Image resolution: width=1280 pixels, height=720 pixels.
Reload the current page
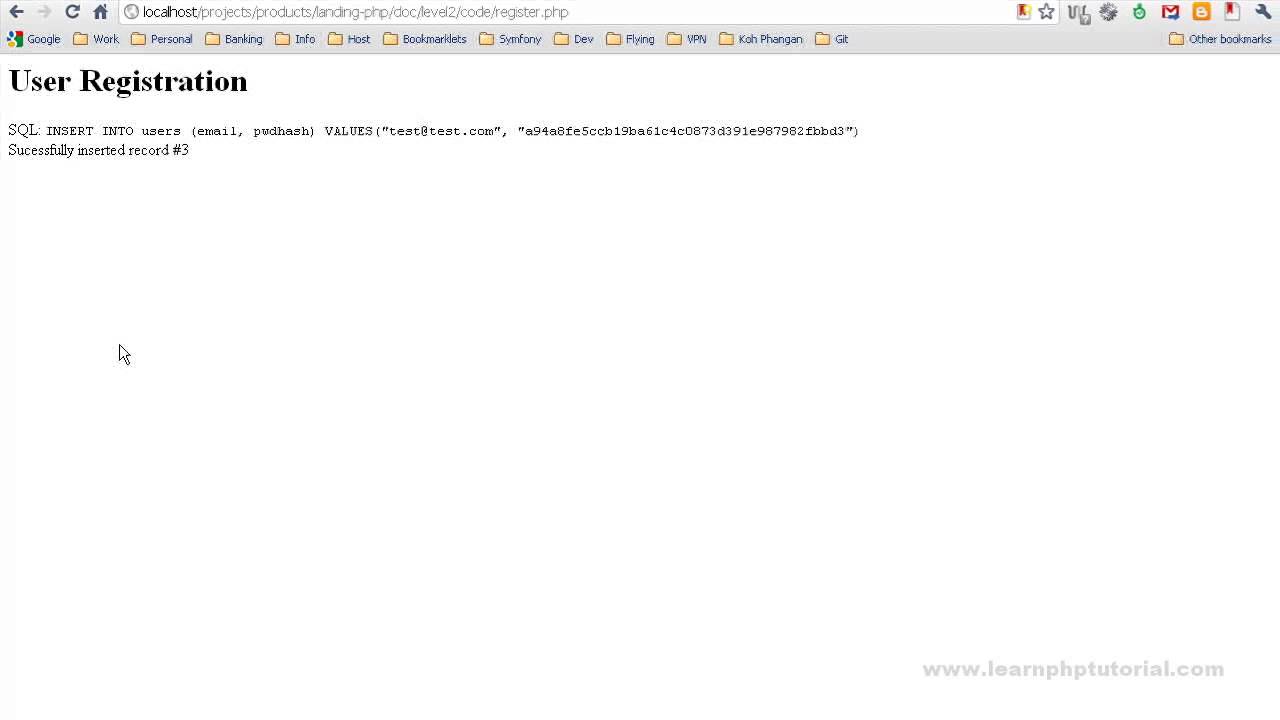[x=72, y=12]
